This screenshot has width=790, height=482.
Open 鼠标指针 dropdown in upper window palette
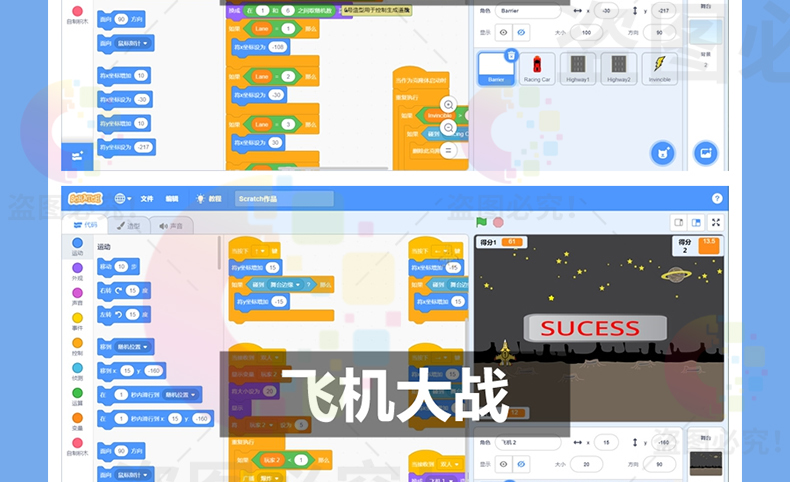point(133,43)
